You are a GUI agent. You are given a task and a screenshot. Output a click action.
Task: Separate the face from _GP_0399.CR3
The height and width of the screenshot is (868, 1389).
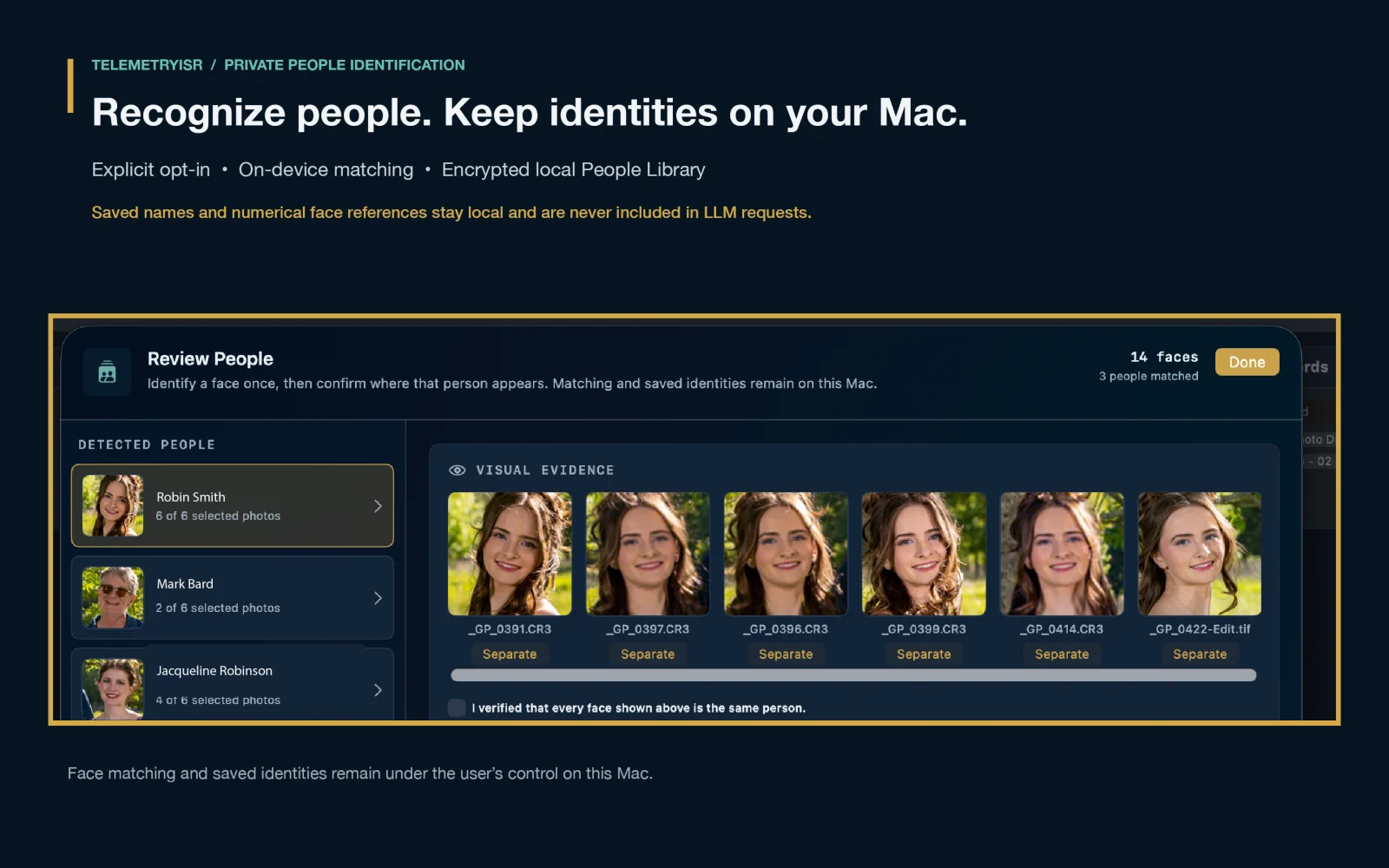tap(924, 654)
